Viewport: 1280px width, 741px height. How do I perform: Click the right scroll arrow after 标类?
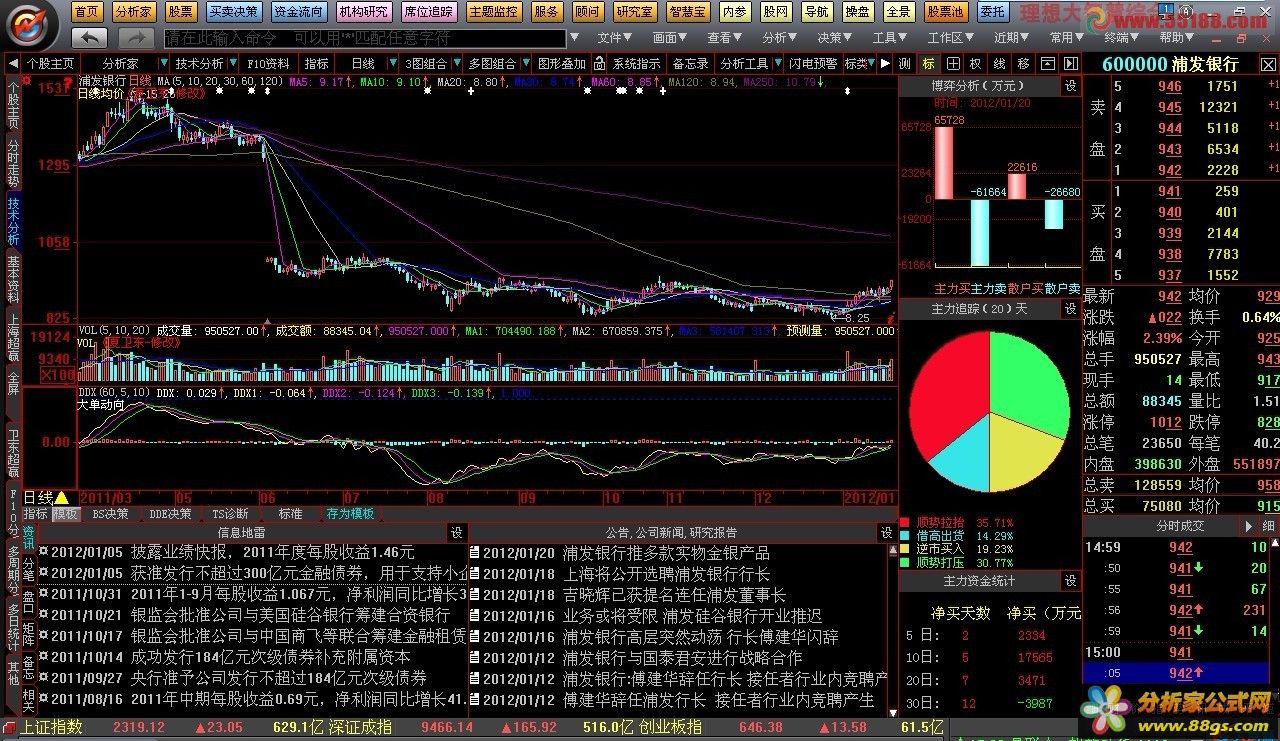point(884,63)
